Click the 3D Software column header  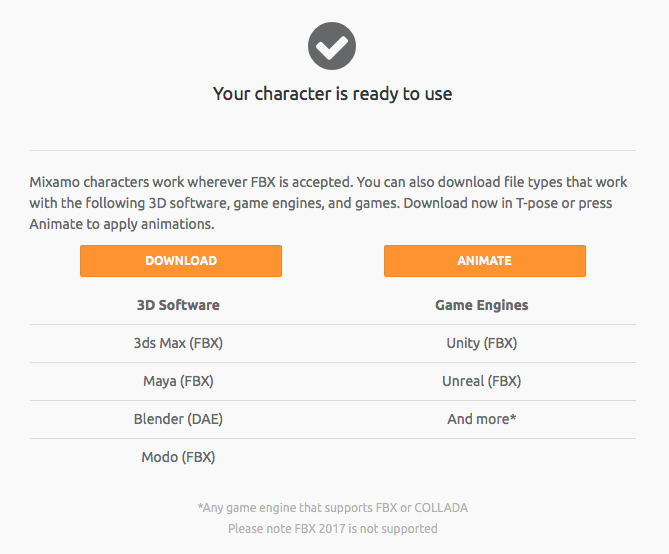click(178, 305)
